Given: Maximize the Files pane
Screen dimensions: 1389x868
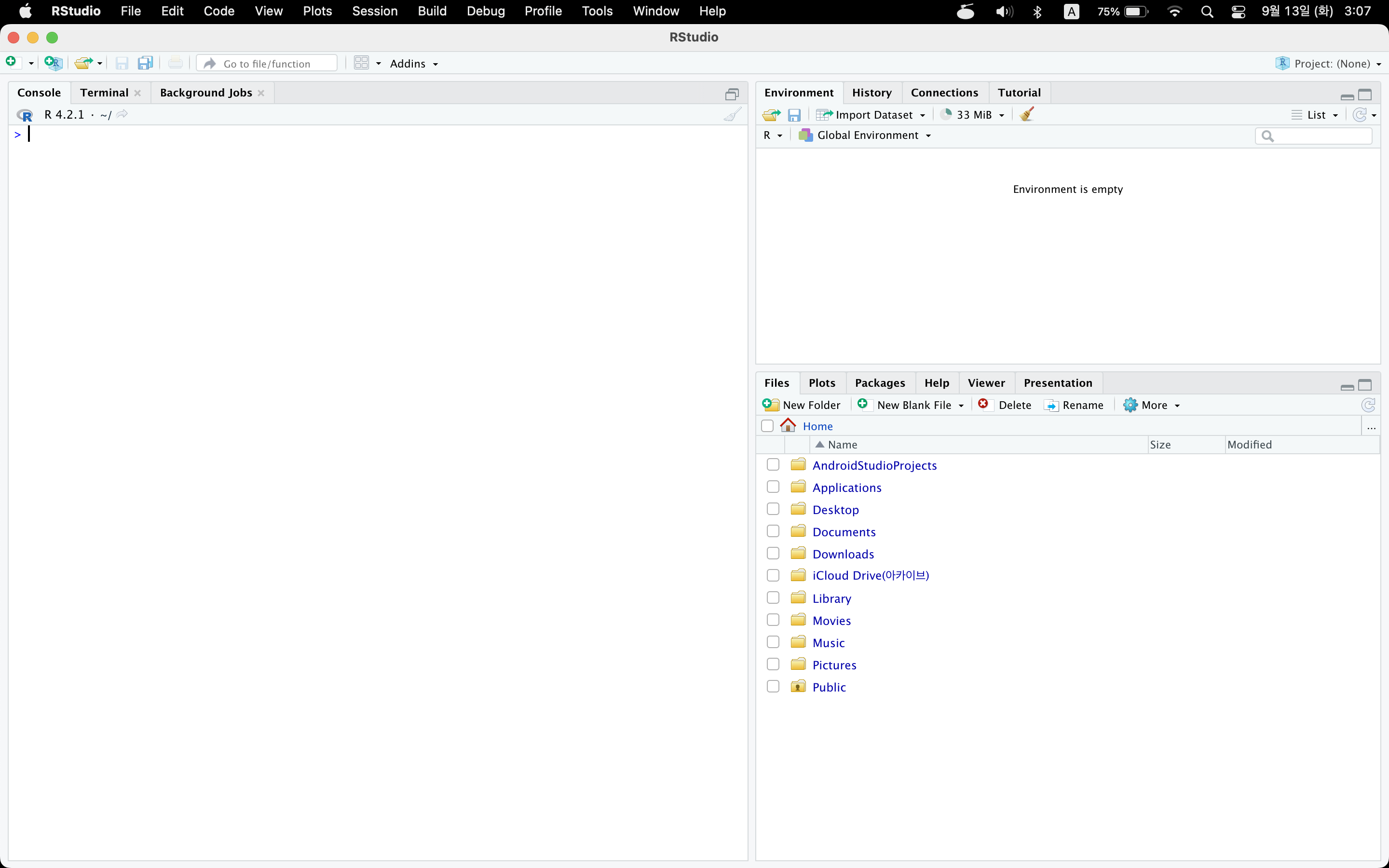Looking at the screenshot, I should (1365, 385).
